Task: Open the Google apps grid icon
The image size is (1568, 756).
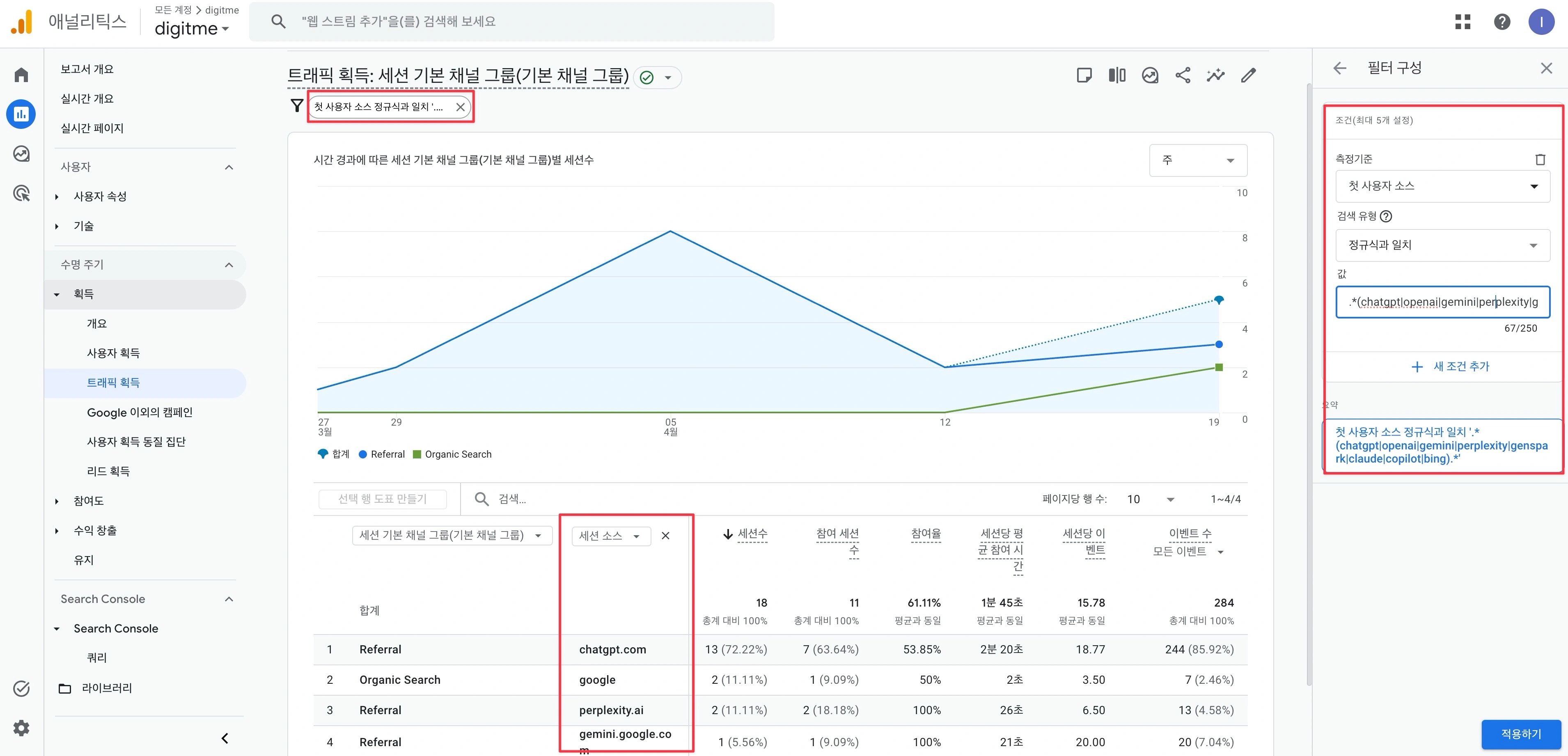Action: coord(1463,22)
